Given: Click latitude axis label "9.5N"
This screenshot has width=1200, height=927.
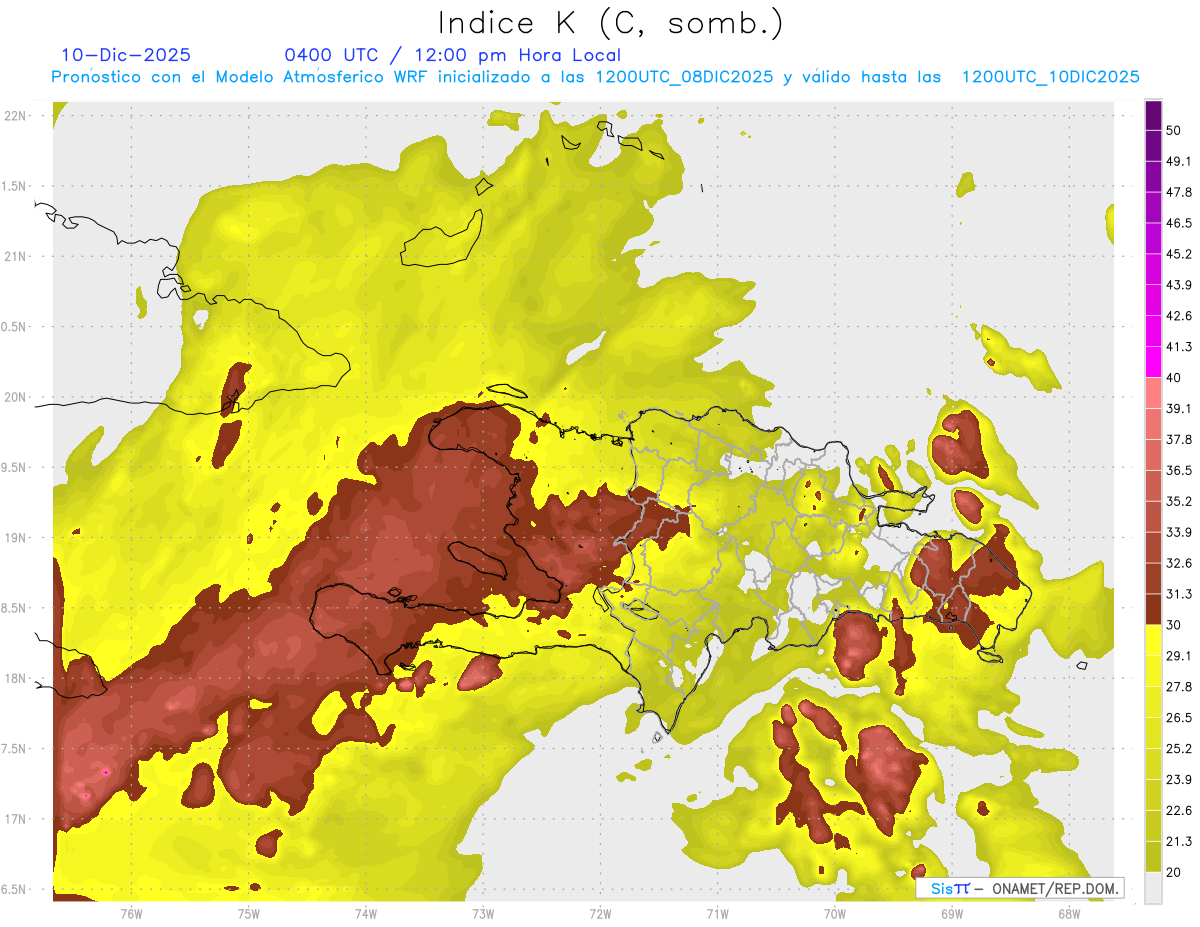Looking at the screenshot, I should click(x=13, y=468).
